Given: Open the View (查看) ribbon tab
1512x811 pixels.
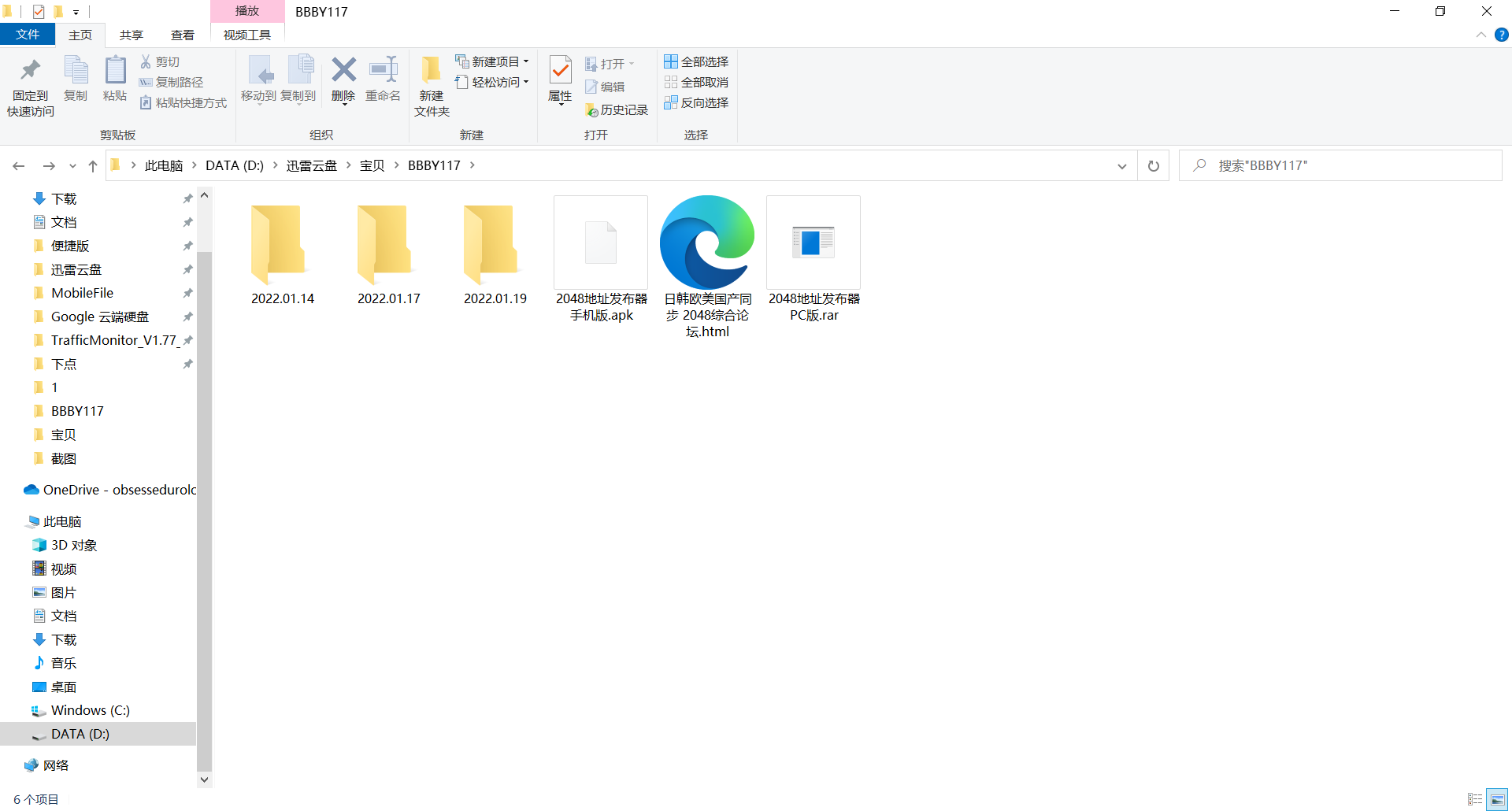Looking at the screenshot, I should pos(183,35).
